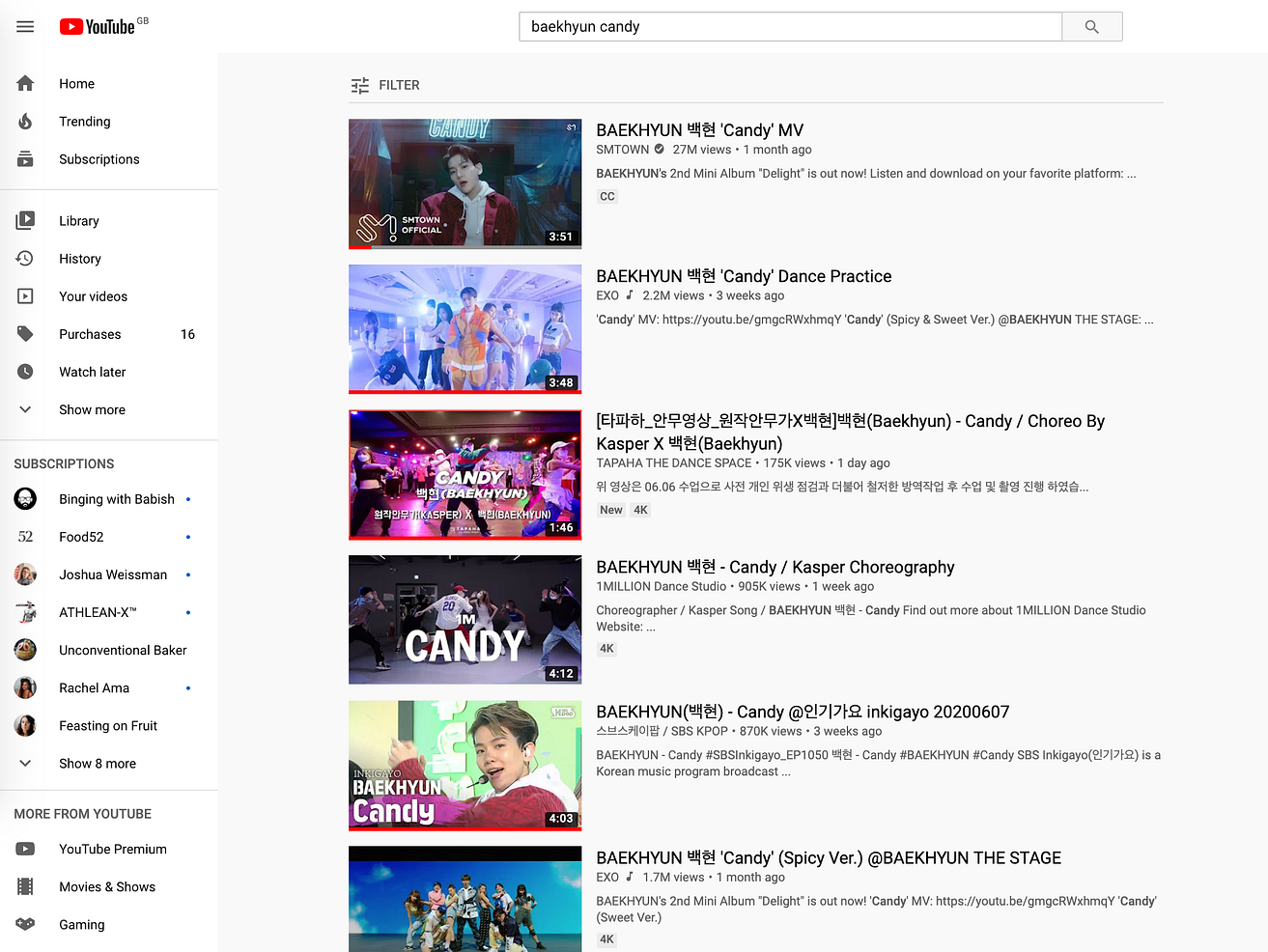Click the 4K badge under Kasper Choreography
This screenshot has width=1268, height=952.
click(x=606, y=649)
